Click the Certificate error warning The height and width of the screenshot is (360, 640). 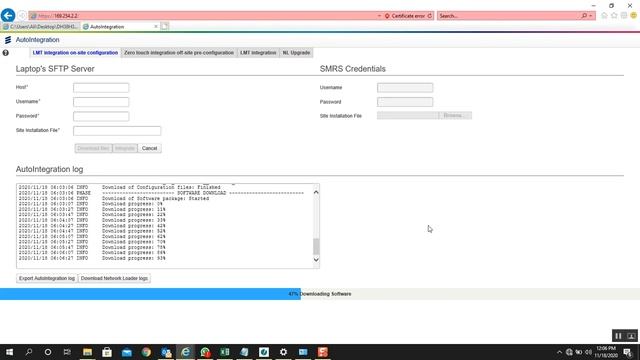click(x=405, y=16)
